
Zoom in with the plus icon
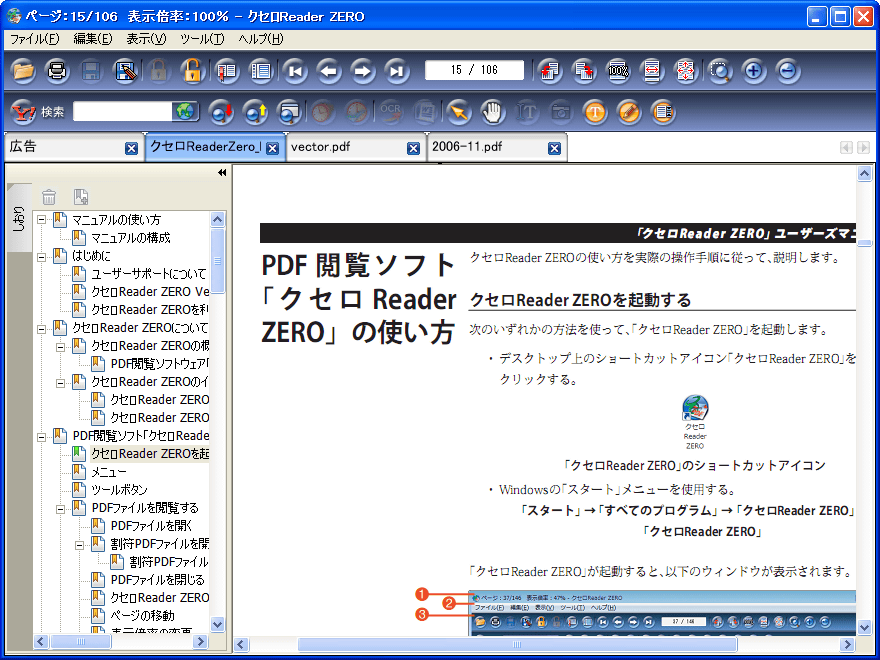click(x=754, y=71)
